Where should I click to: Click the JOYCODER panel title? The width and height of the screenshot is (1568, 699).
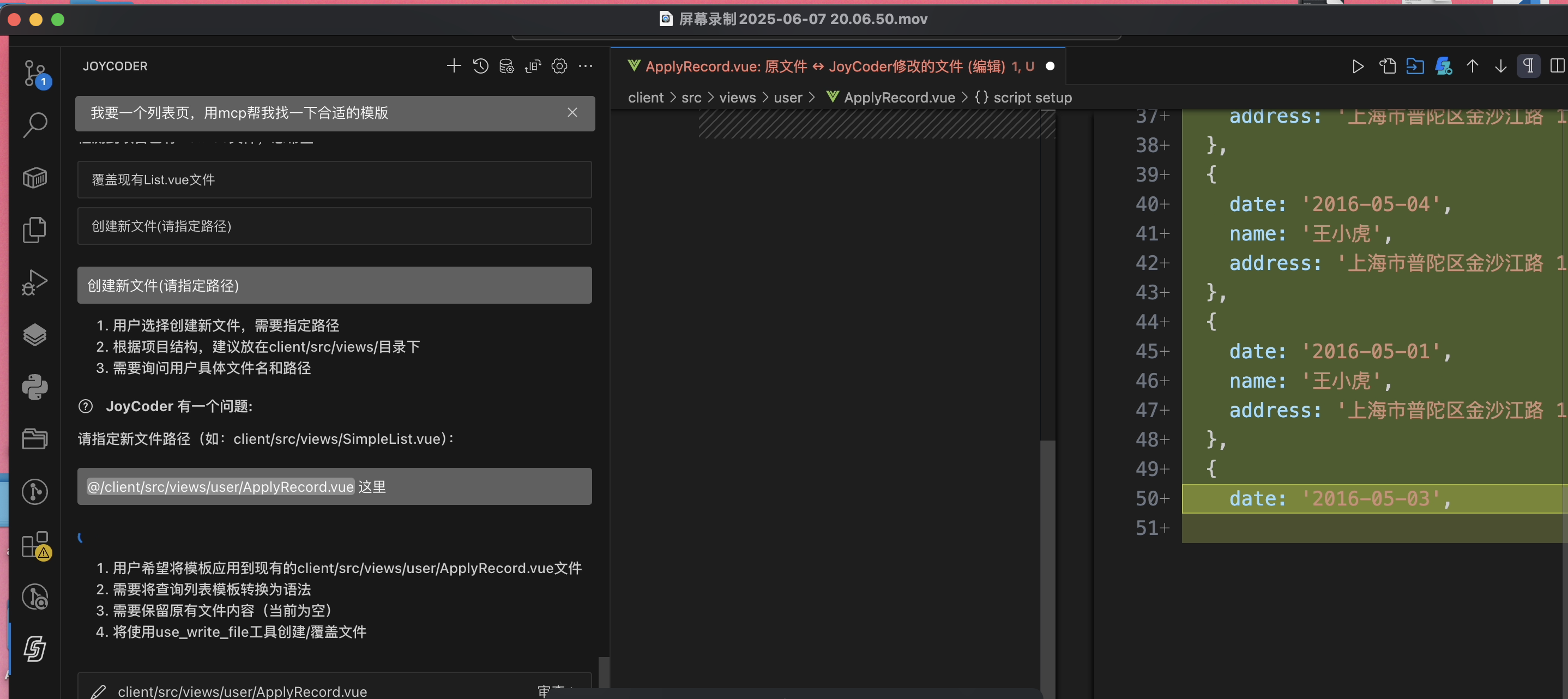pyautogui.click(x=115, y=66)
